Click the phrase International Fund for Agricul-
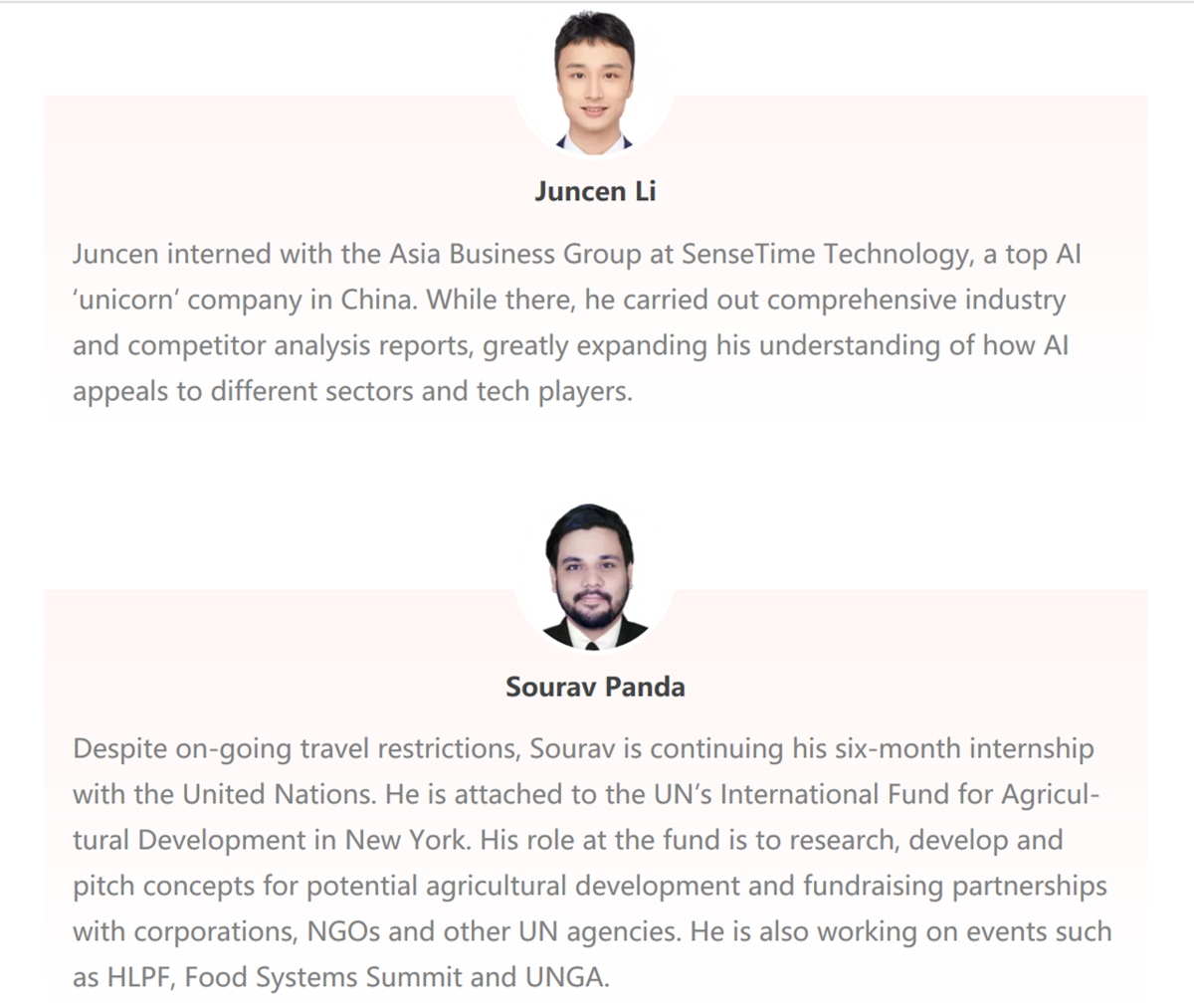This screenshot has height=1008, width=1194. pos(909,794)
